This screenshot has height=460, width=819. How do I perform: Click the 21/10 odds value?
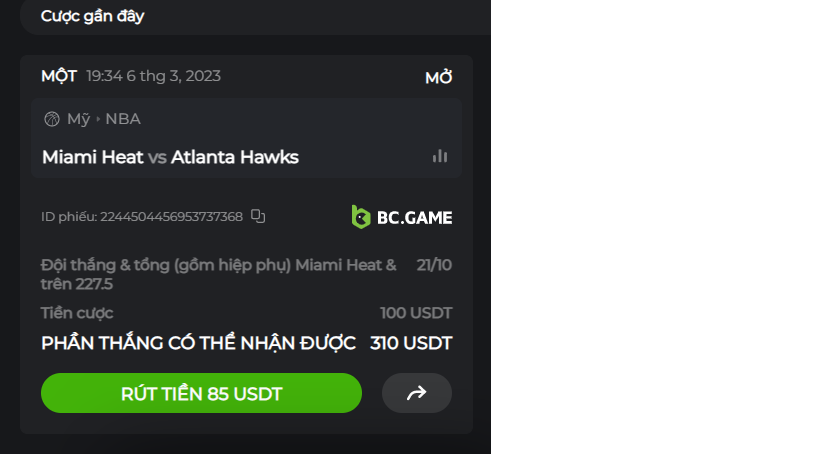pyautogui.click(x=434, y=265)
